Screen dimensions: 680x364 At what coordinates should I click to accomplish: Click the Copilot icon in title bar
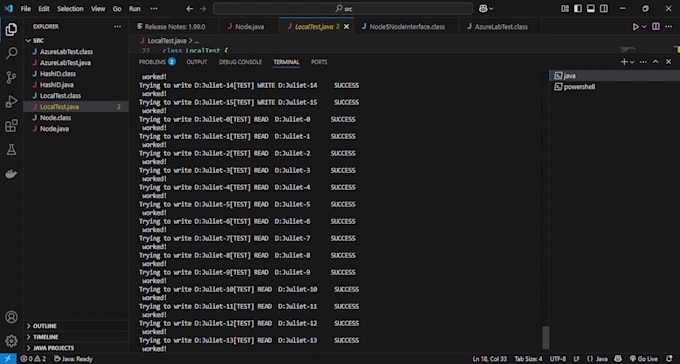(483, 9)
